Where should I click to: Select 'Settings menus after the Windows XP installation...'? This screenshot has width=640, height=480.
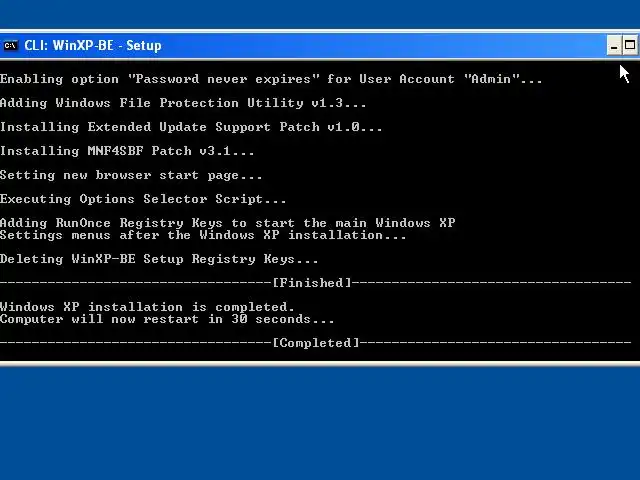pos(203,235)
